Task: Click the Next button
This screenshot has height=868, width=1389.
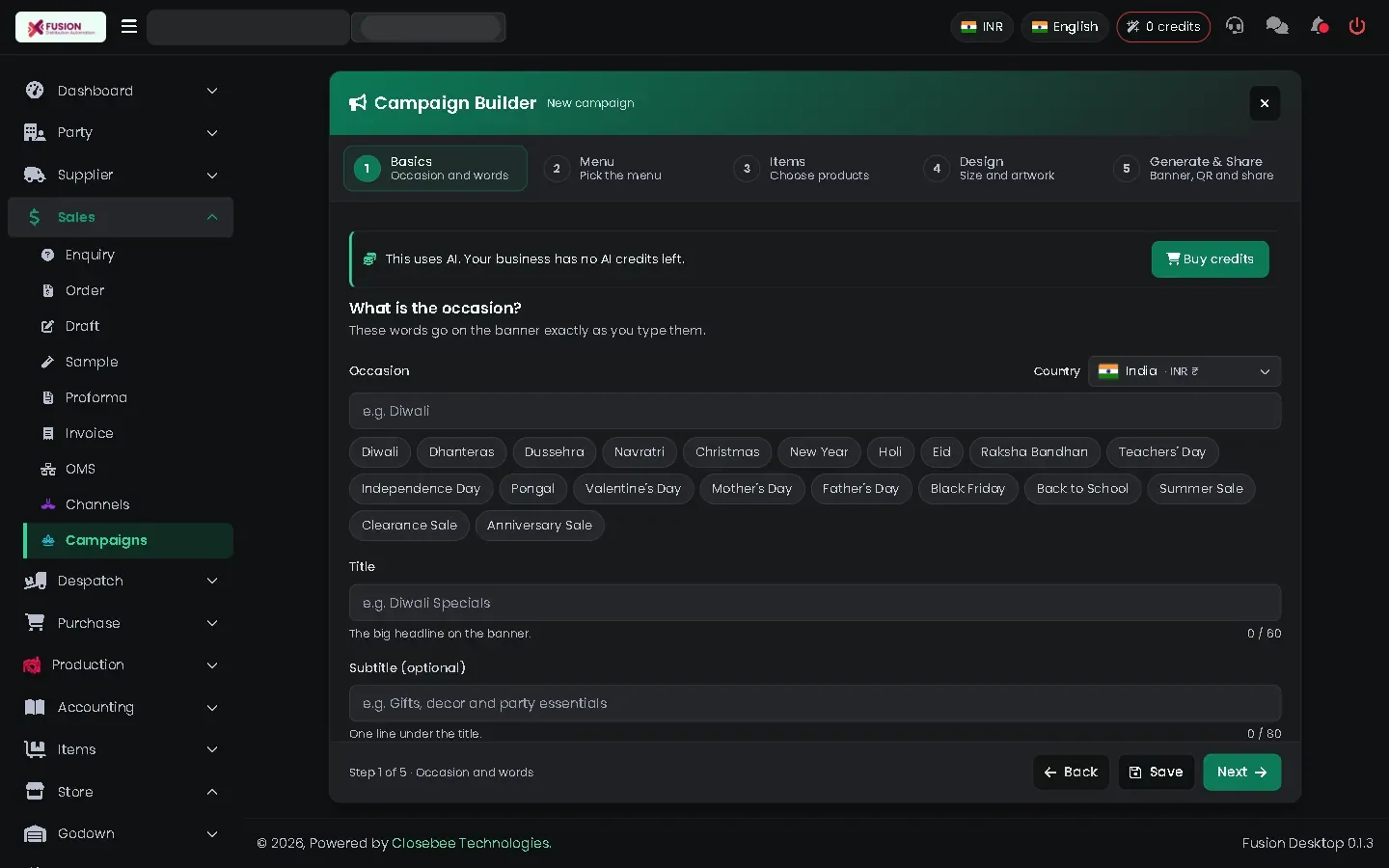Action: point(1241,773)
